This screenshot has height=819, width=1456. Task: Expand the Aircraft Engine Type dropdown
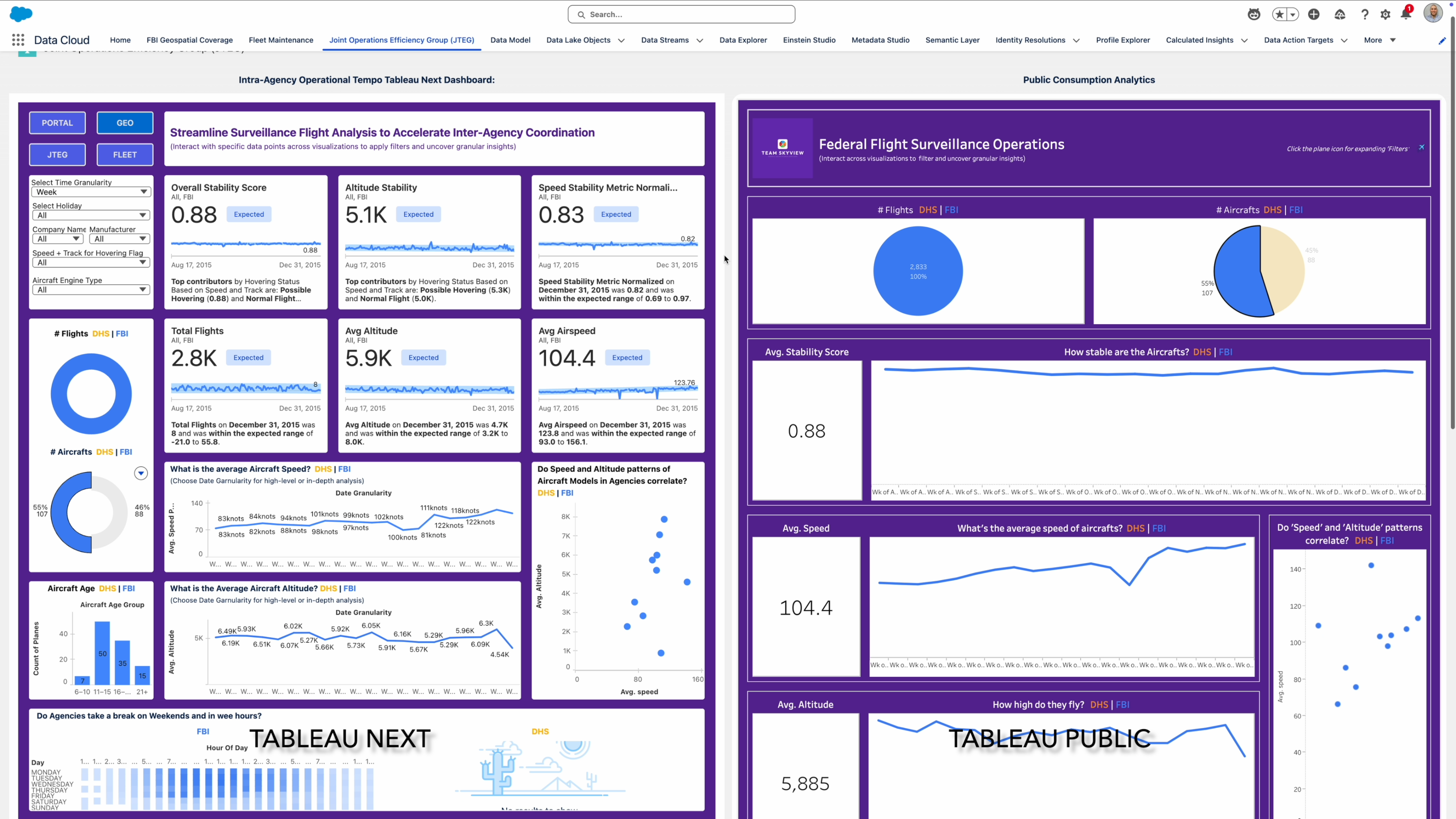click(90, 290)
